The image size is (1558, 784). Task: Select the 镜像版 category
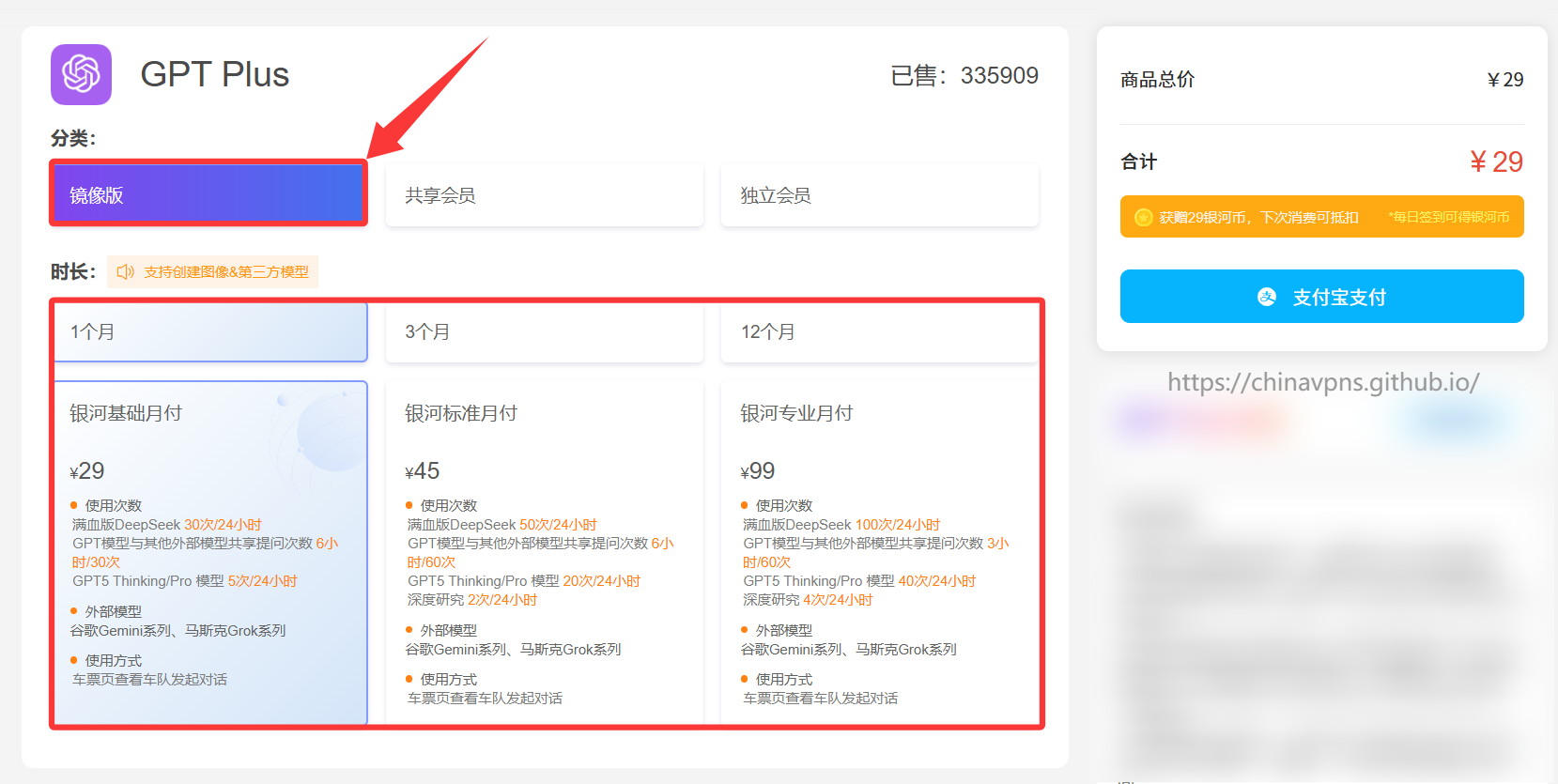coord(208,194)
